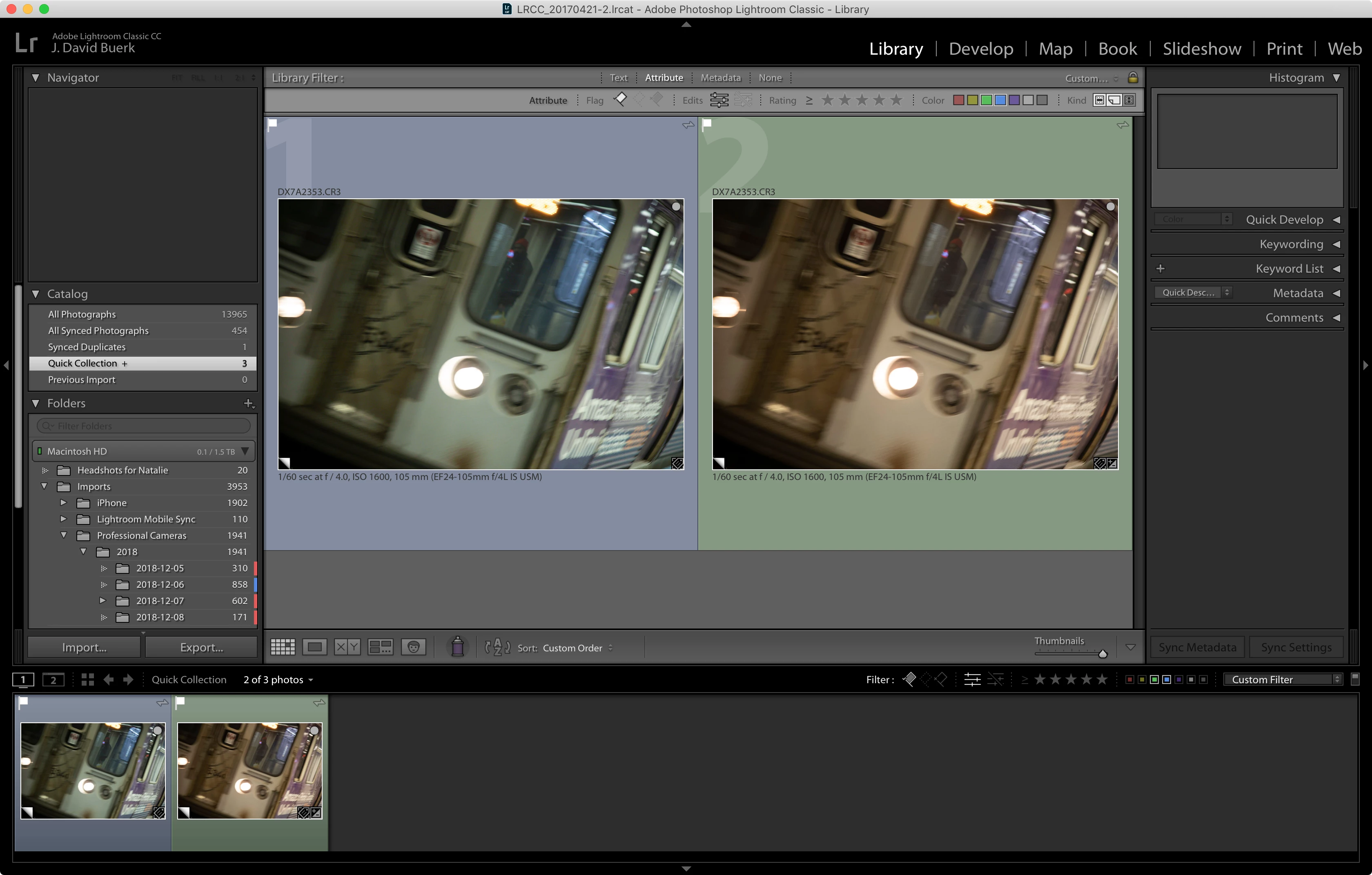Select the Painter spray can tool
The height and width of the screenshot is (875, 1372).
tap(457, 647)
